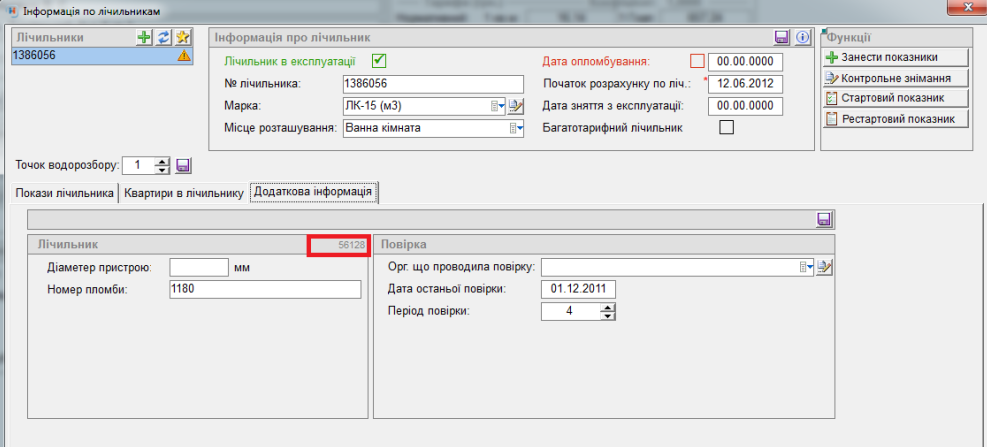987x447 pixels.
Task: Click the star icon in Лічильники panel
Action: point(182,37)
